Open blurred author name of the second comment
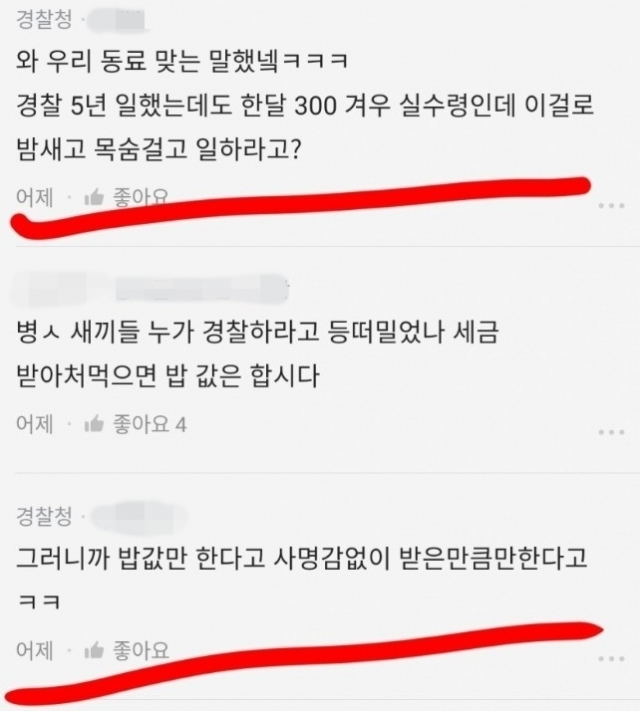 [x=150, y=289]
